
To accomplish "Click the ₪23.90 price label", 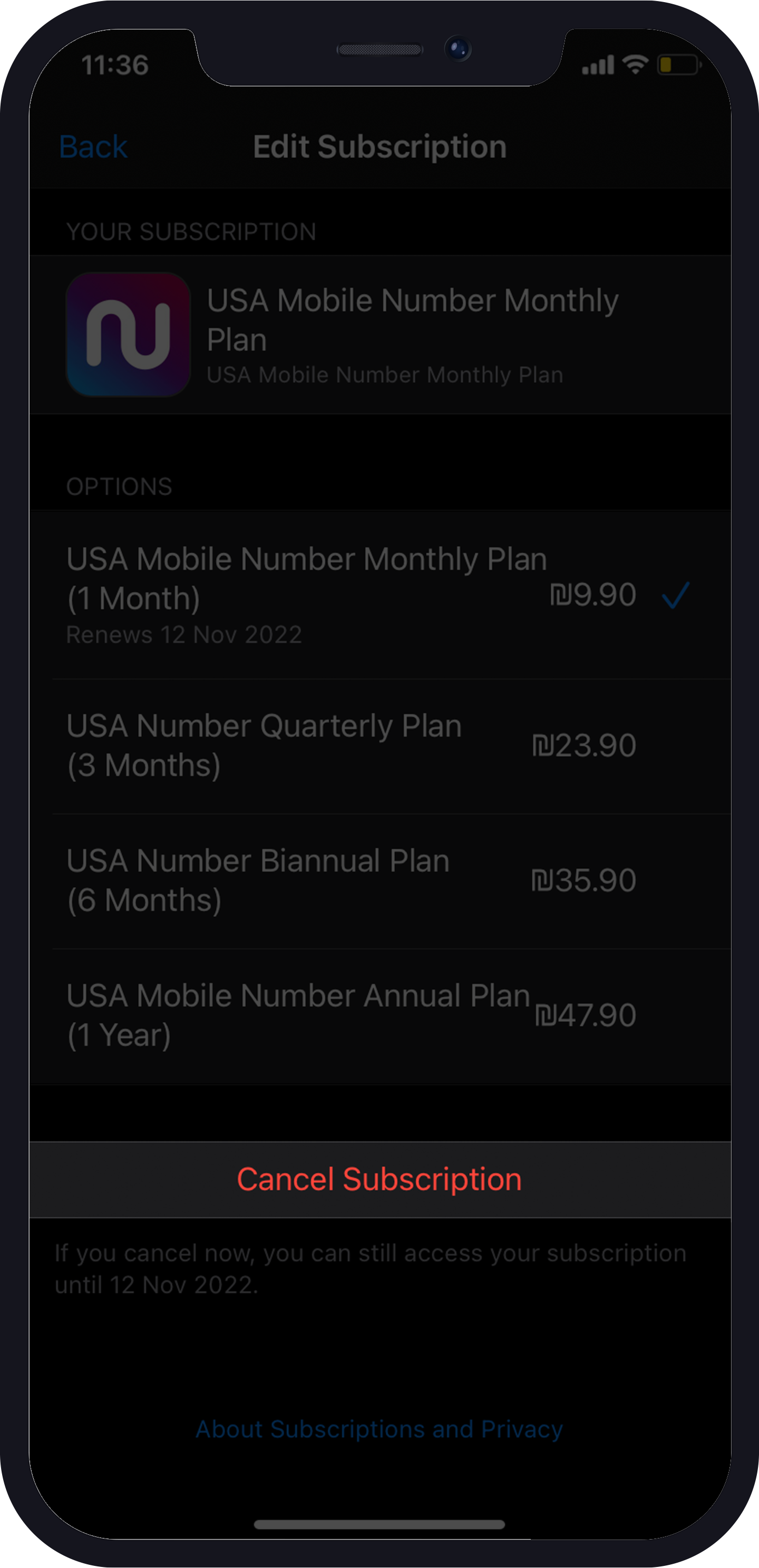I will [583, 746].
